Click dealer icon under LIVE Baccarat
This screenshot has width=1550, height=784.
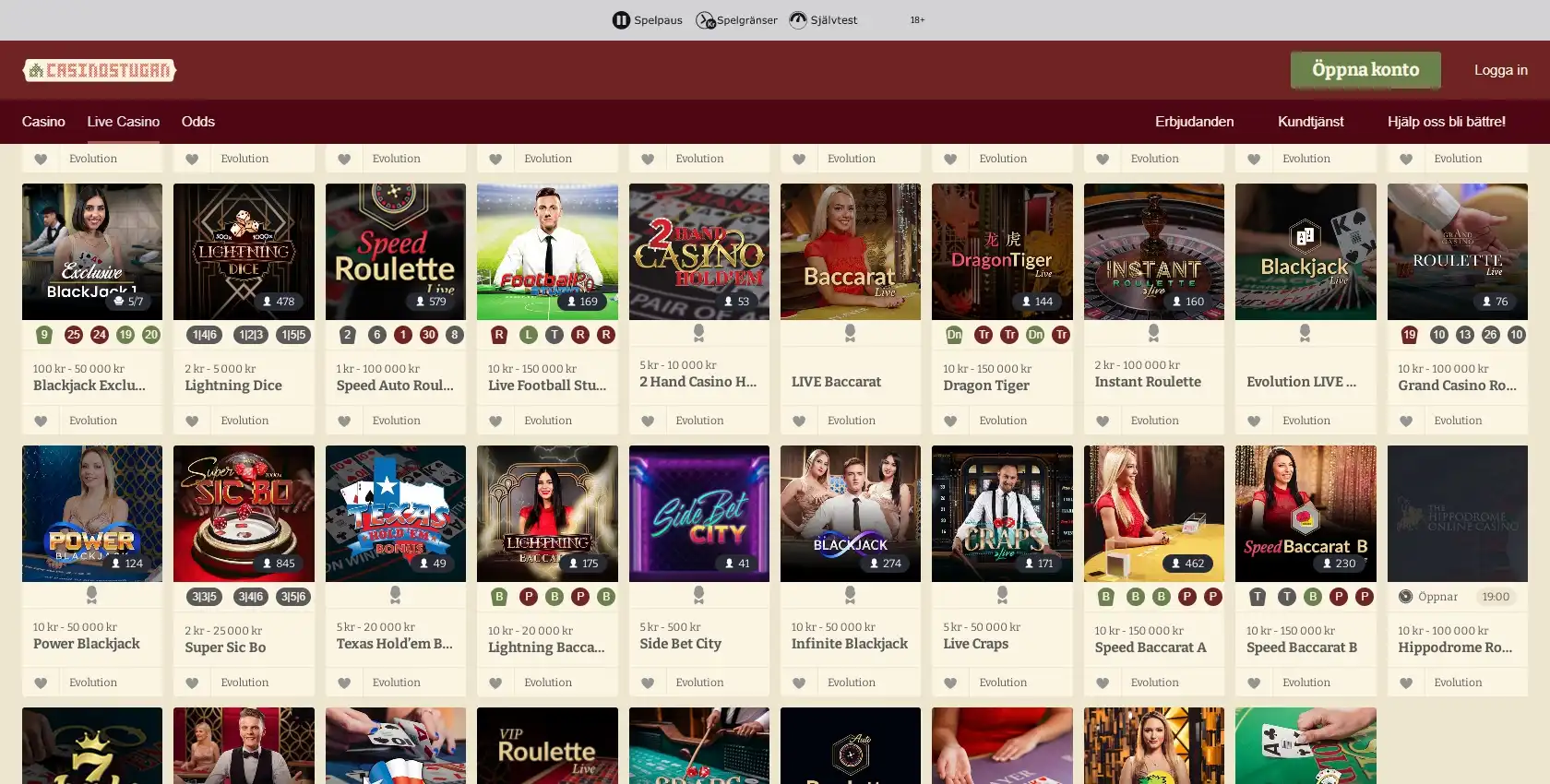click(x=850, y=332)
